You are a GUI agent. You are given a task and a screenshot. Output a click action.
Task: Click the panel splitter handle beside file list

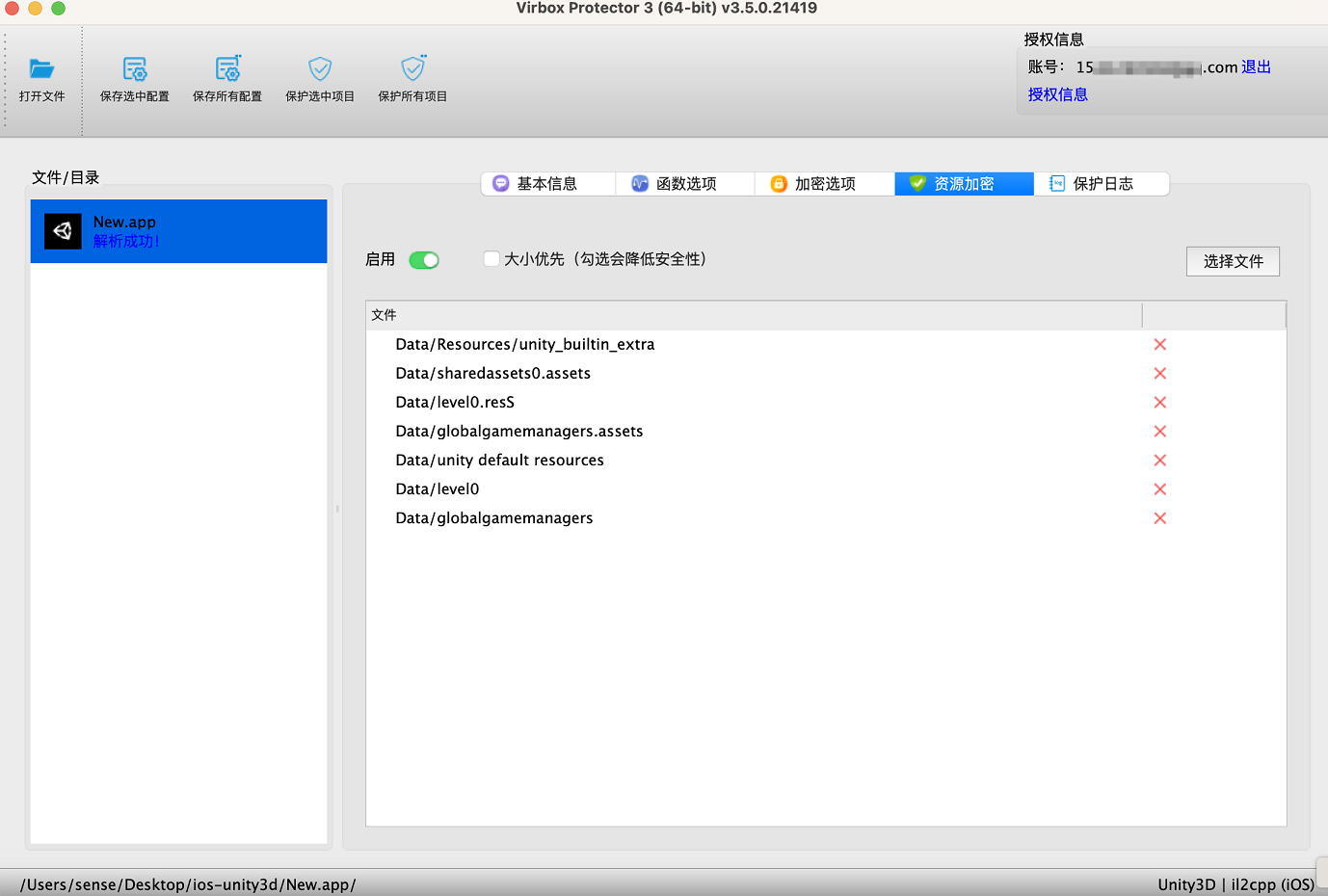tap(337, 509)
